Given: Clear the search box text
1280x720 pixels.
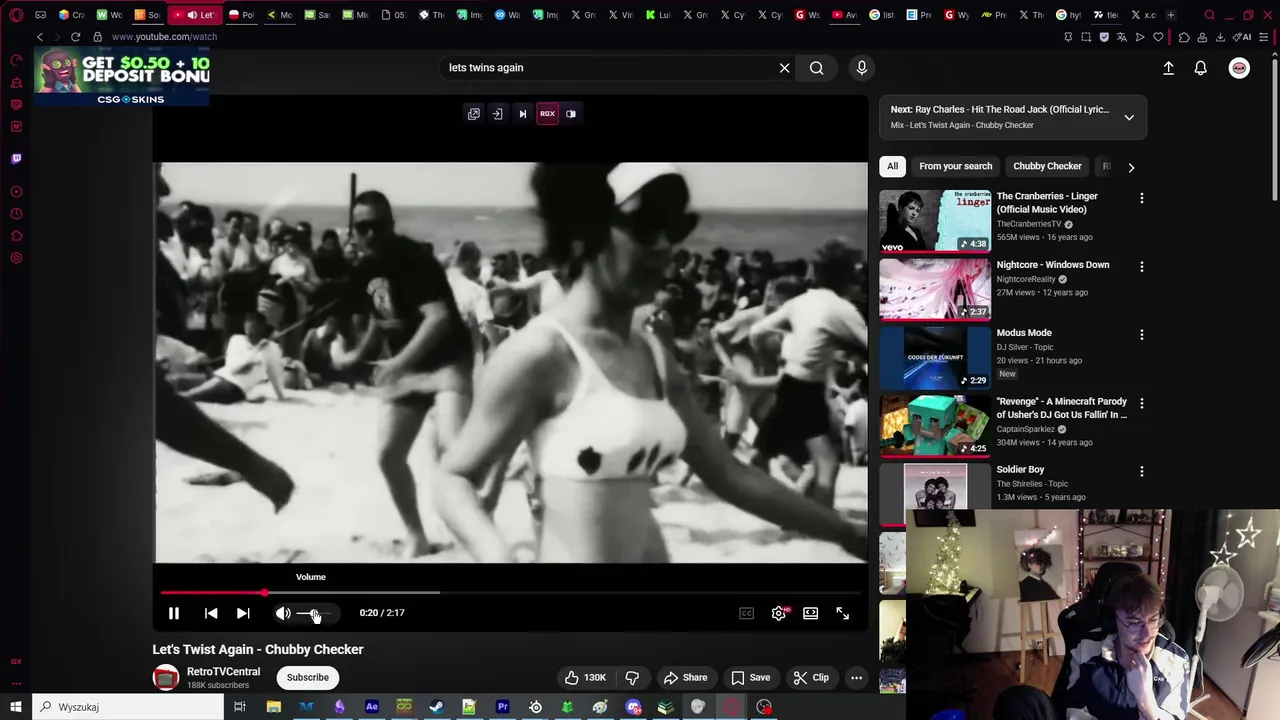Looking at the screenshot, I should click(785, 68).
